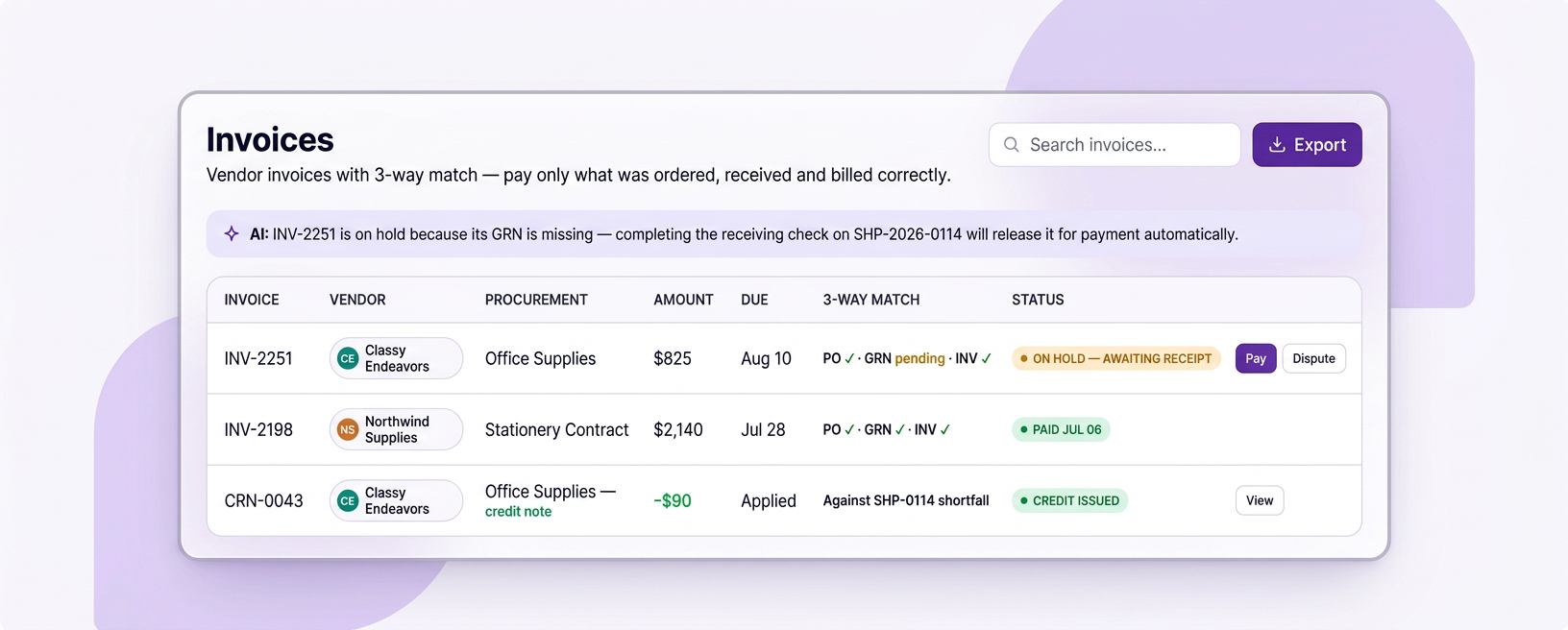This screenshot has width=1568, height=630.
Task: Open Northwind Supplies vendor chip
Action: tap(396, 429)
